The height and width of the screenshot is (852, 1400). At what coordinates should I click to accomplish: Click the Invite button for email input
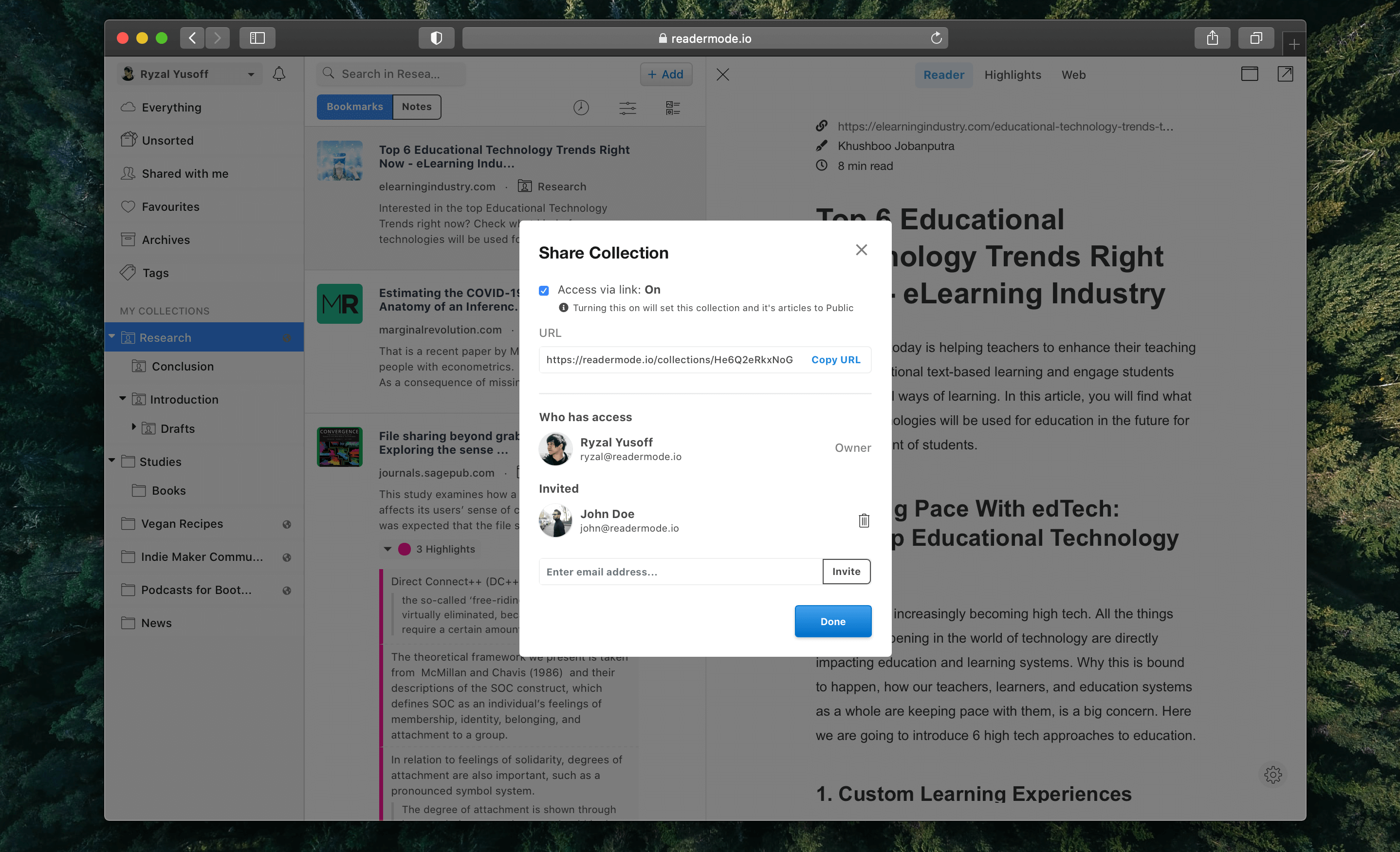coord(844,571)
